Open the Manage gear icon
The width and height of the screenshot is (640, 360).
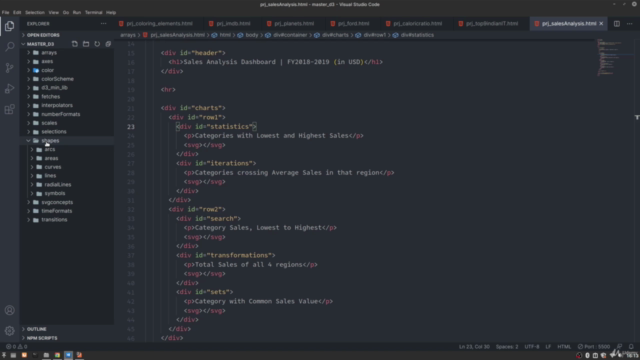pyautogui.click(x=9, y=331)
